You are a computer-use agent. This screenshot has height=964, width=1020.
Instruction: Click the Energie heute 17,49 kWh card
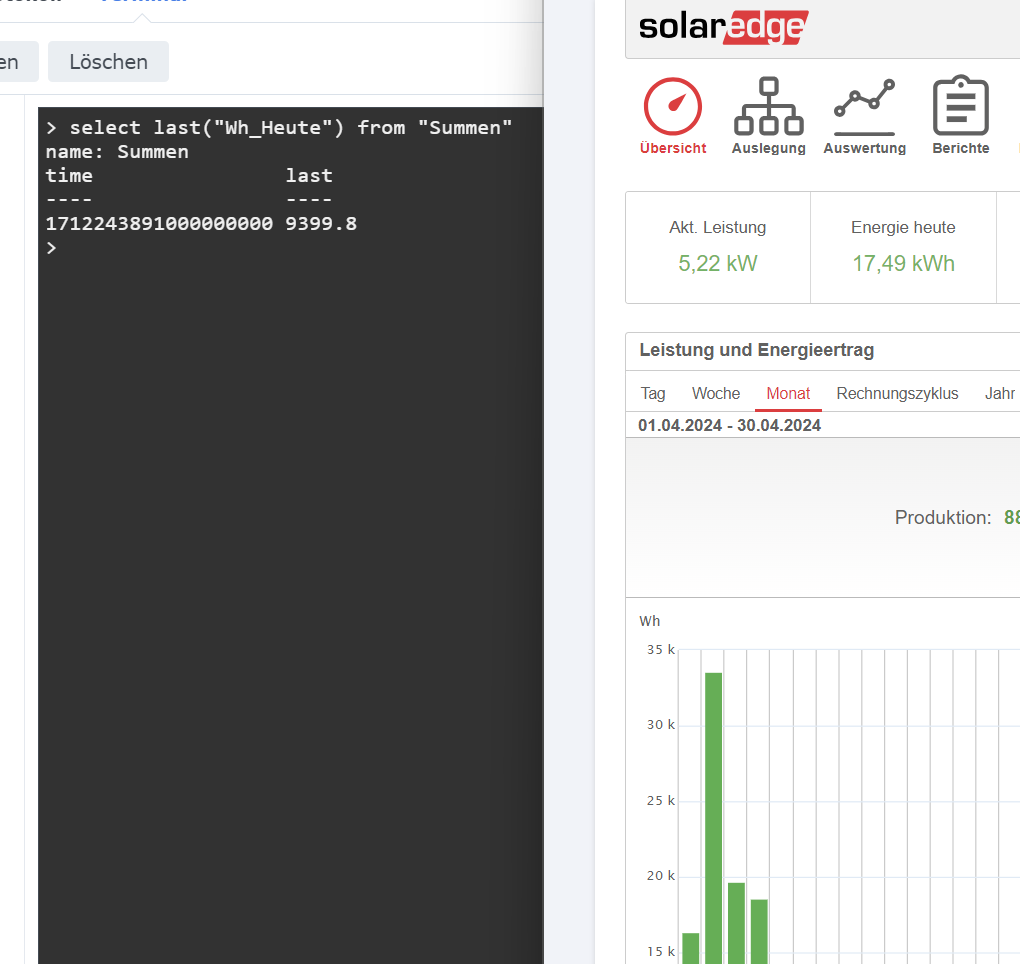pyautogui.click(x=903, y=247)
